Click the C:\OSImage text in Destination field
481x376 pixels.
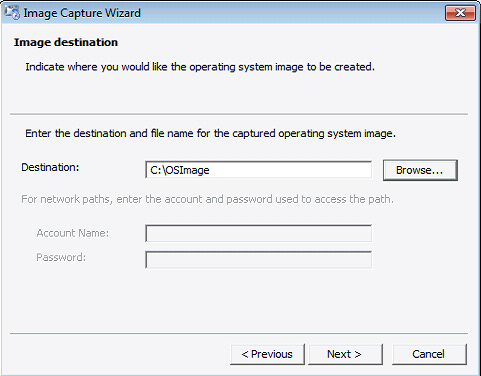tap(180, 170)
